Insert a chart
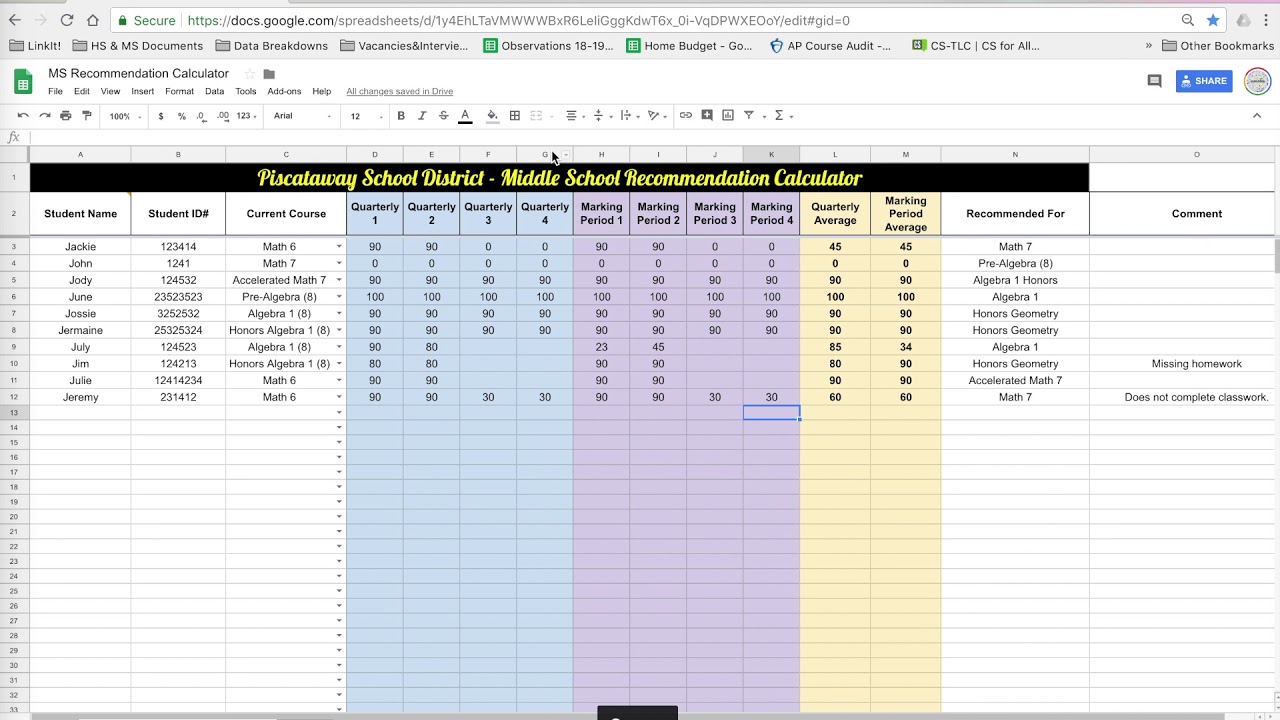 click(728, 116)
